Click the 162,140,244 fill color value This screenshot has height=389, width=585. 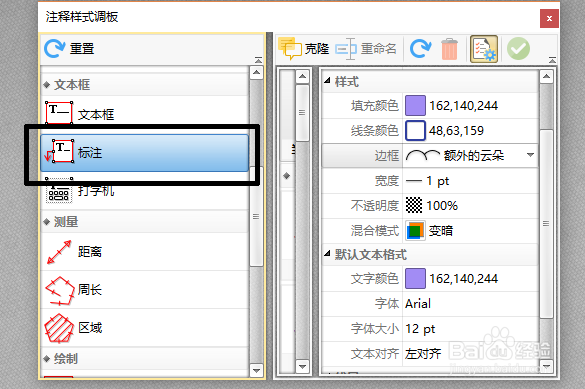tap(463, 106)
